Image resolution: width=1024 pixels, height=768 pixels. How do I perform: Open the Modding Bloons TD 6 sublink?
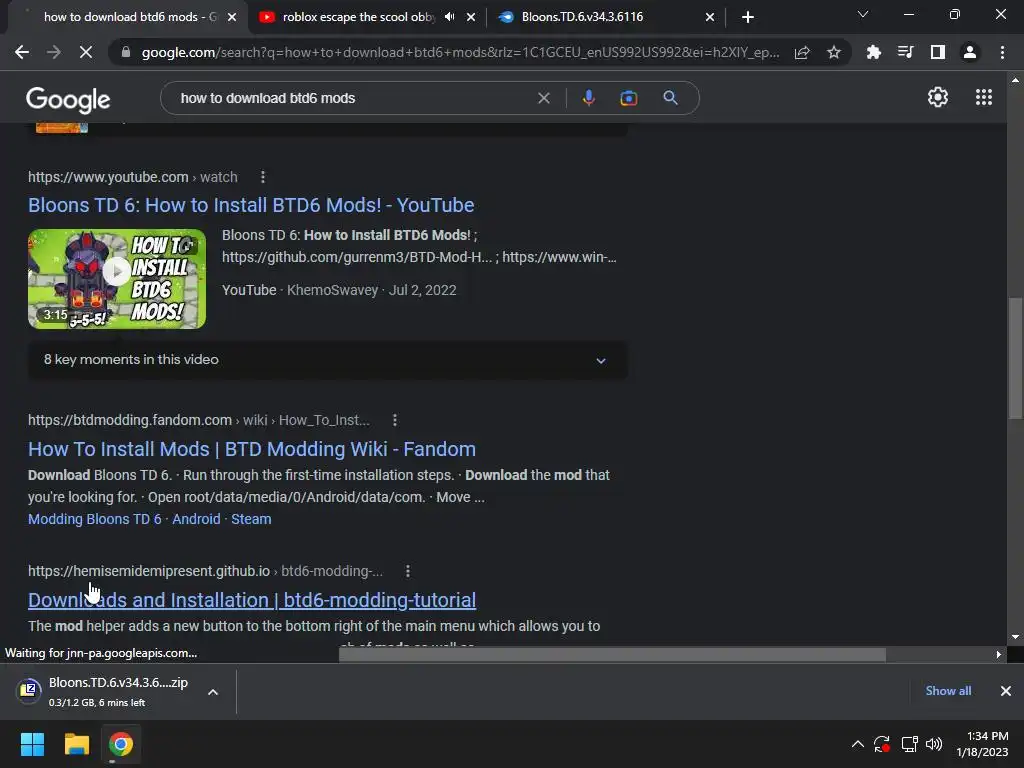point(95,519)
